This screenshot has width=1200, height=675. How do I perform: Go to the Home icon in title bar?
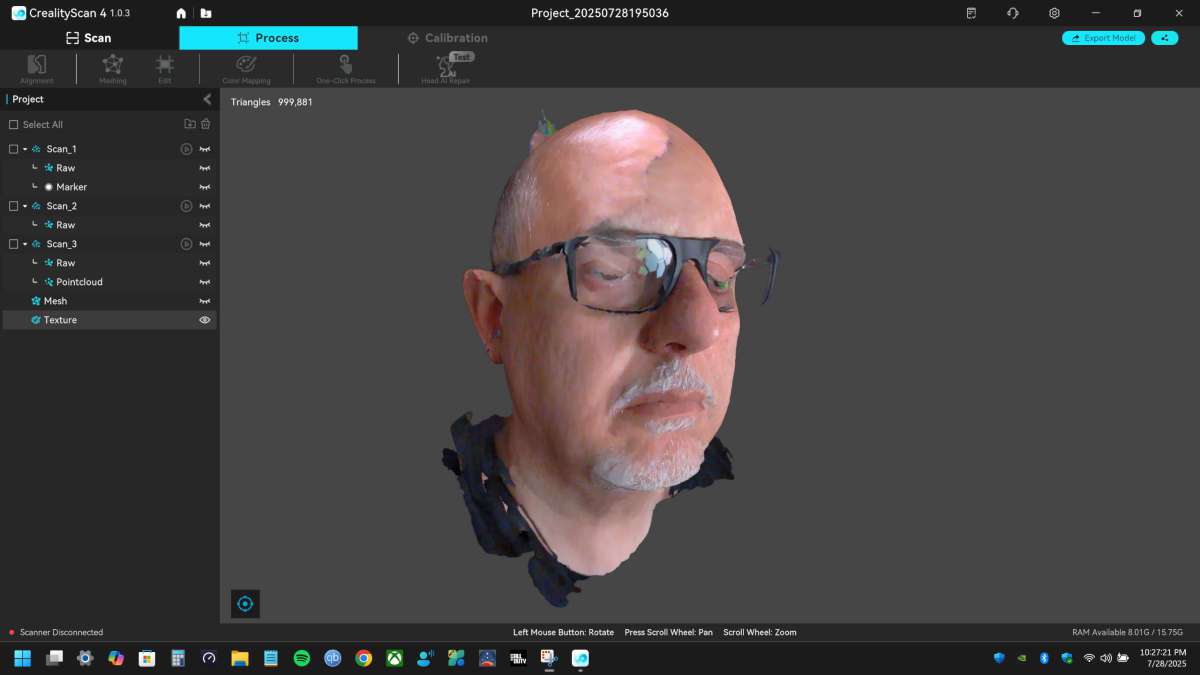[x=181, y=14]
